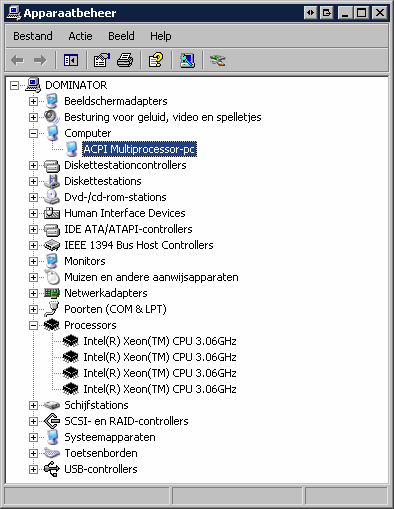Expand Besturing voor geluid, video en spelletjes

[33, 117]
